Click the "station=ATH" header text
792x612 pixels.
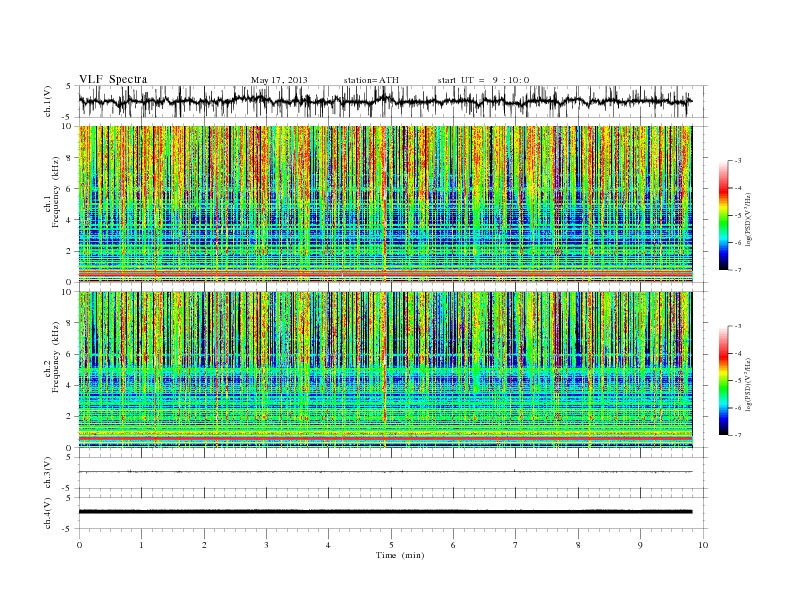click(x=371, y=80)
